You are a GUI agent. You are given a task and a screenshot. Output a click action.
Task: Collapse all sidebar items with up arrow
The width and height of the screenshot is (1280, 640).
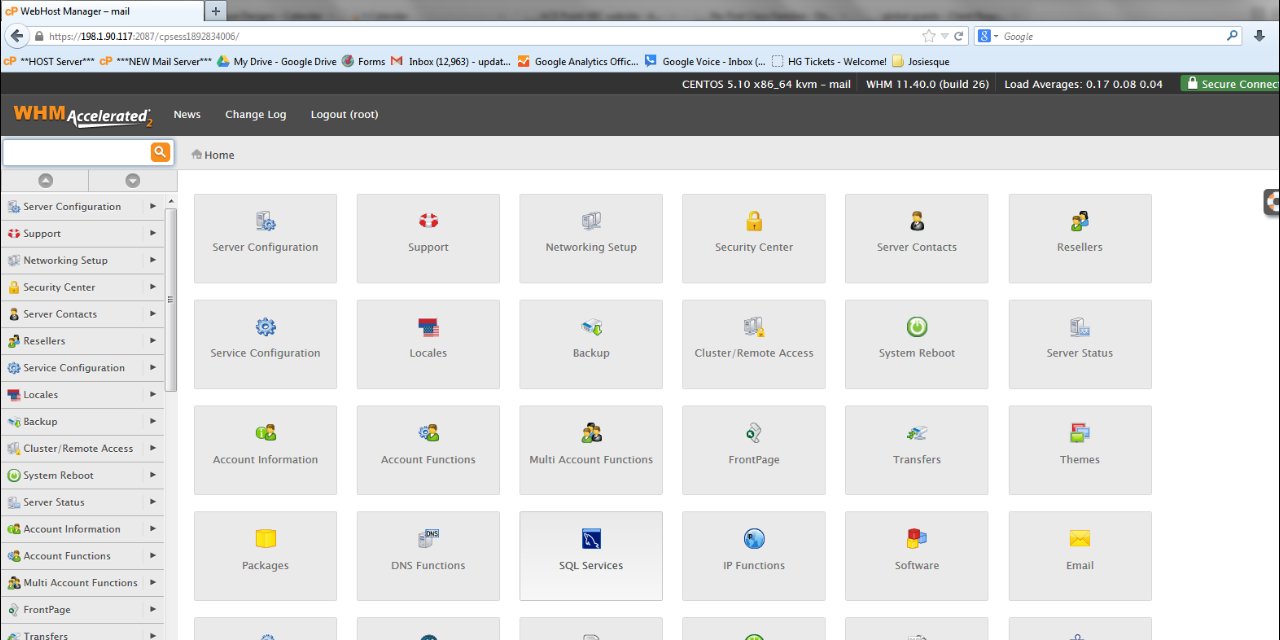(45, 181)
